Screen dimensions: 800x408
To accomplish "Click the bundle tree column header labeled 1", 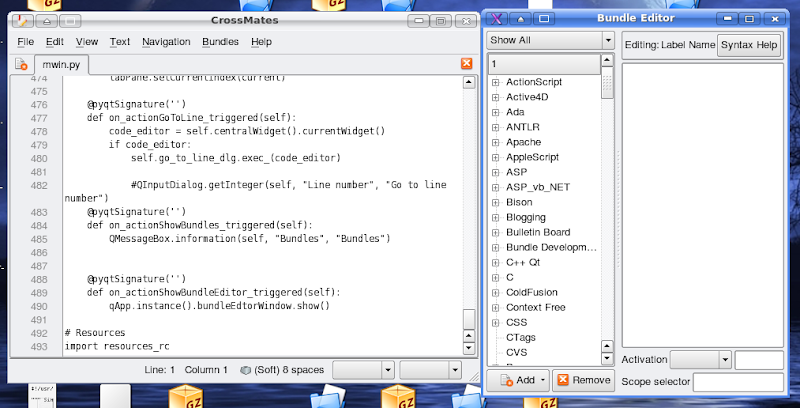I will pyautogui.click(x=544, y=64).
